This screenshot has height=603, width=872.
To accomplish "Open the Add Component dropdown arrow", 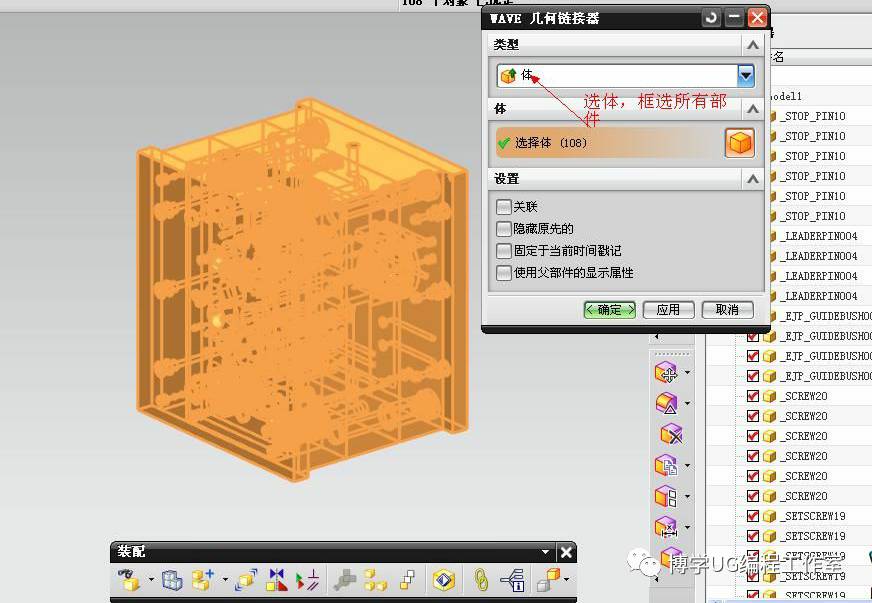I will (225, 580).
